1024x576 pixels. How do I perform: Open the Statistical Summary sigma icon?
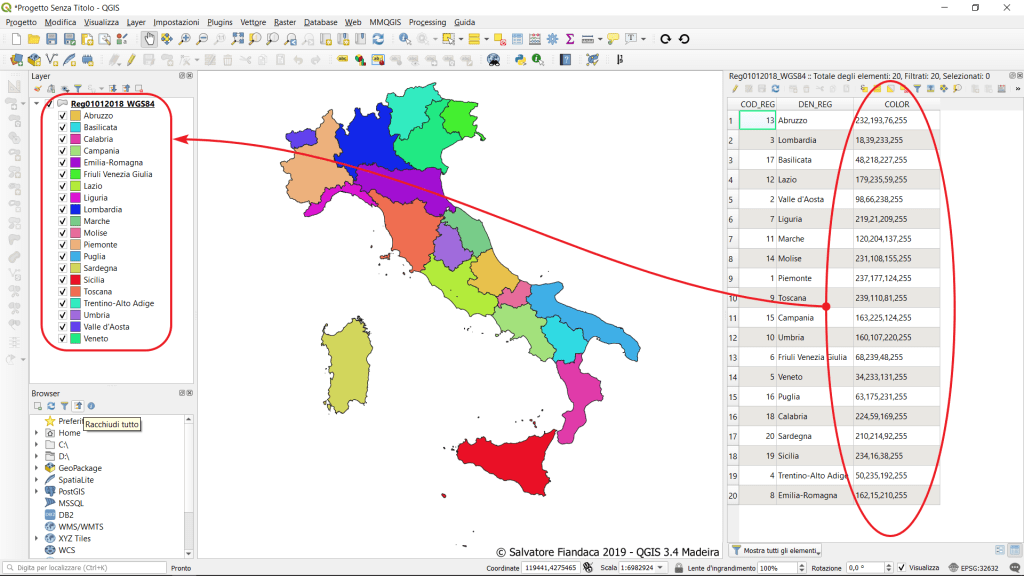coord(570,39)
